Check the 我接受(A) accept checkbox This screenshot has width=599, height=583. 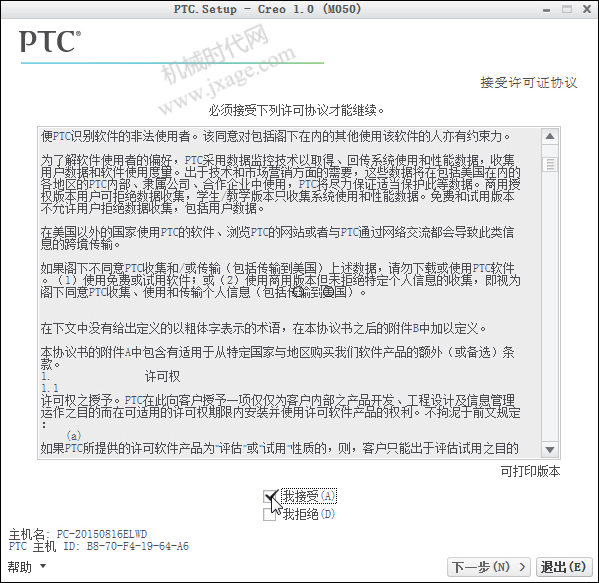[269, 497]
